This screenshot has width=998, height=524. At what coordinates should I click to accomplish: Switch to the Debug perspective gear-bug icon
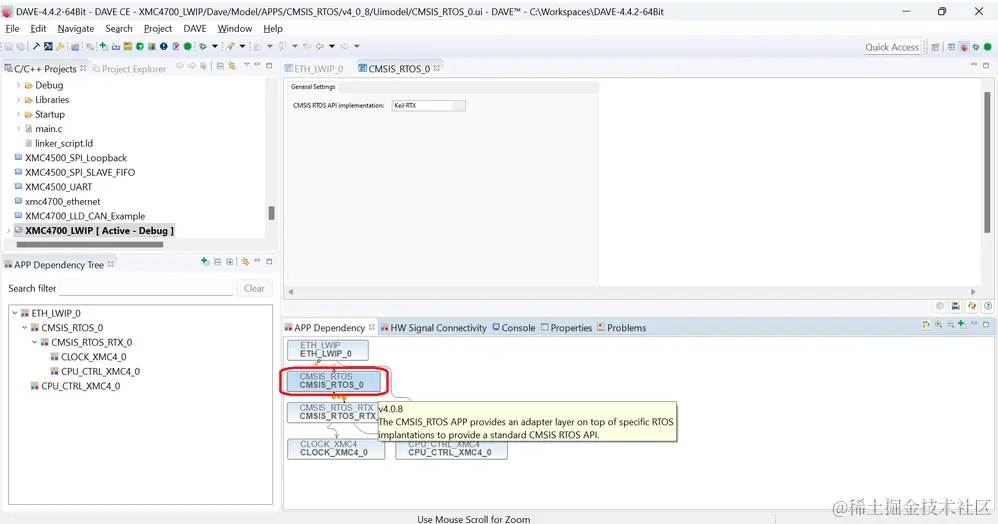point(976,47)
